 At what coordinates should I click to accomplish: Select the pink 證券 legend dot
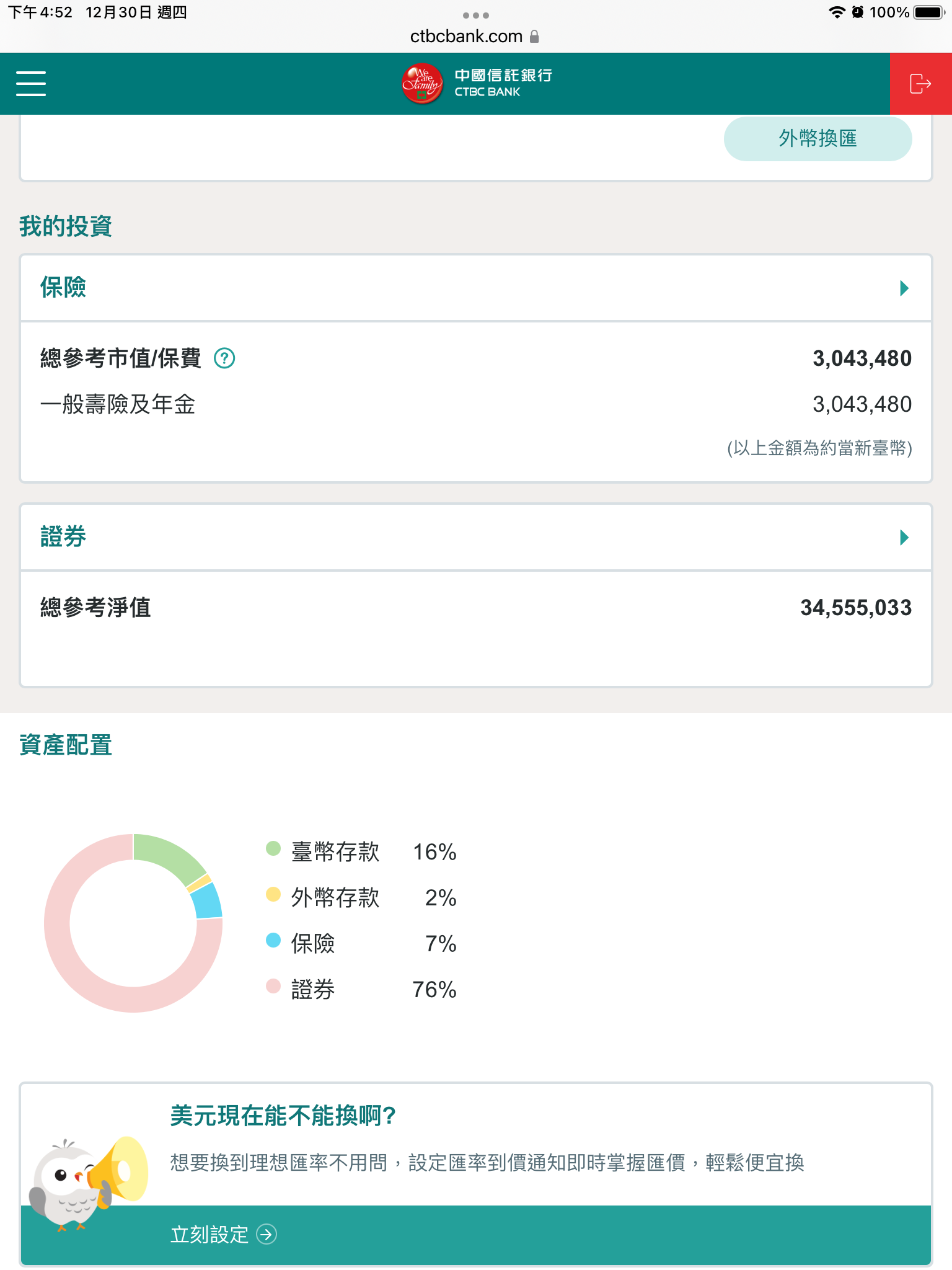(273, 986)
